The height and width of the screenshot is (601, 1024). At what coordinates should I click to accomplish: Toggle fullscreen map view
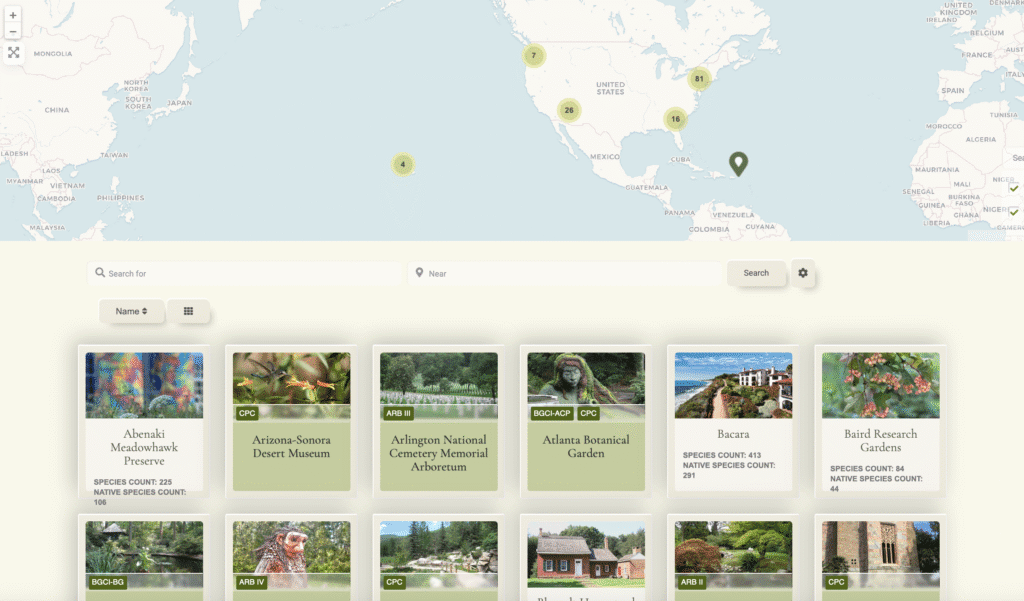point(13,53)
